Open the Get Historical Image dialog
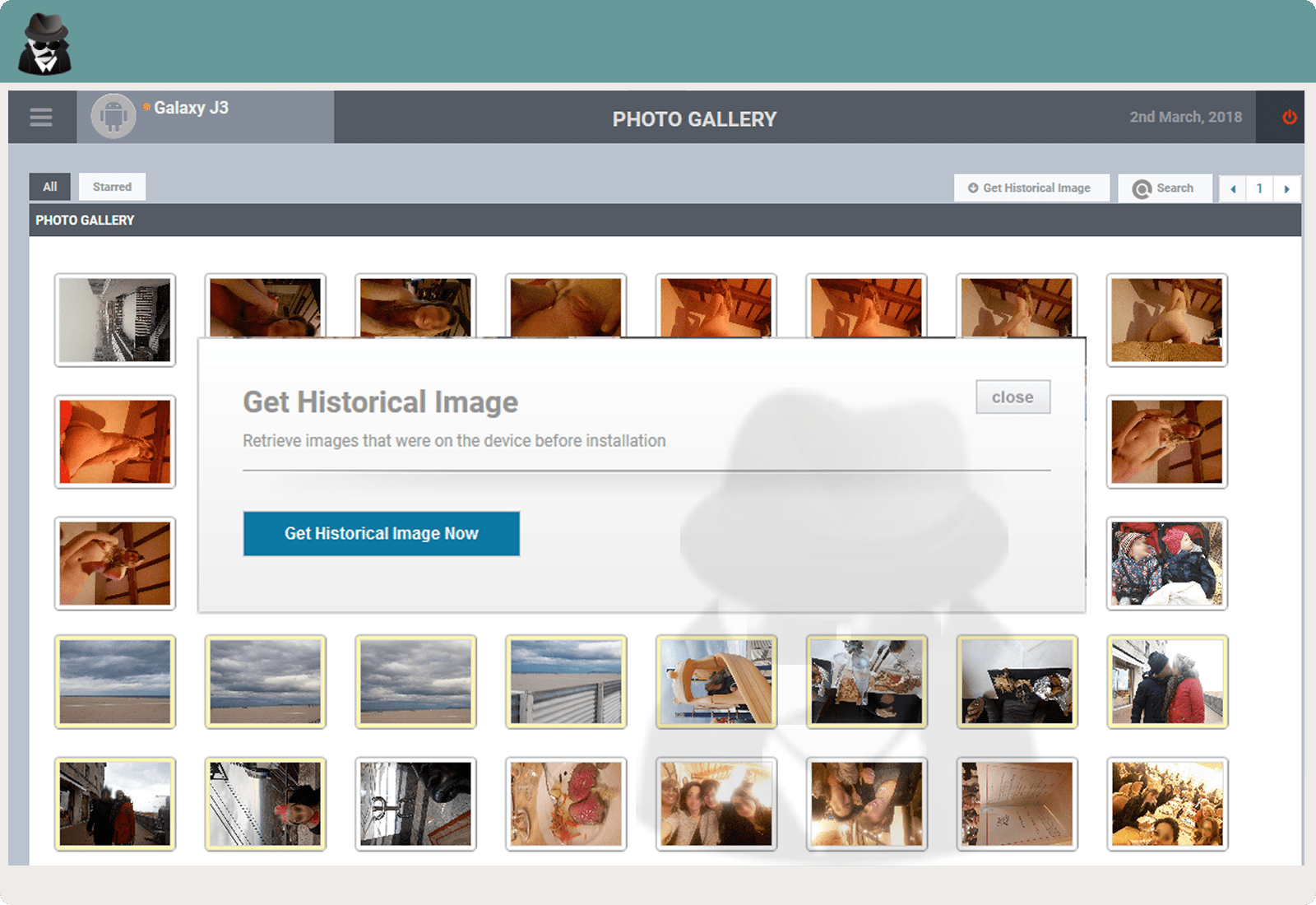This screenshot has width=1316, height=905. pos(1031,188)
